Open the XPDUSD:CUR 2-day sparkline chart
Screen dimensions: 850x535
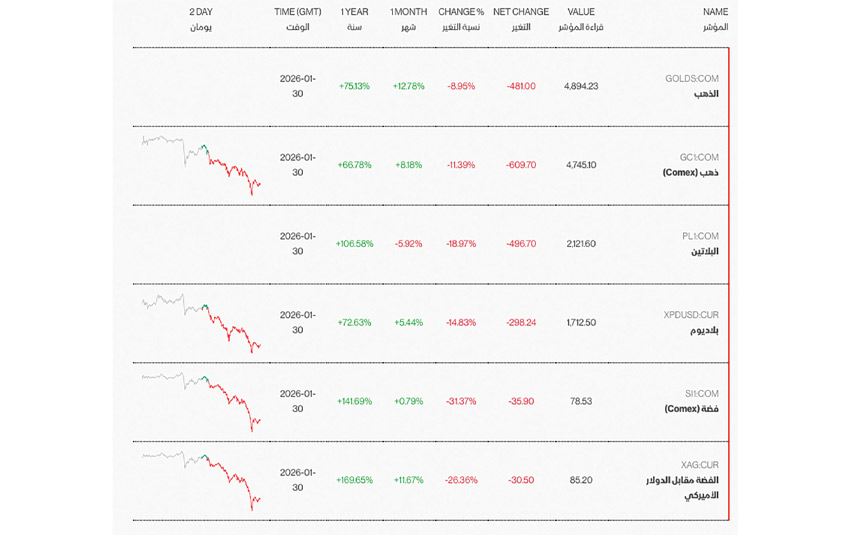pyautogui.click(x=201, y=322)
